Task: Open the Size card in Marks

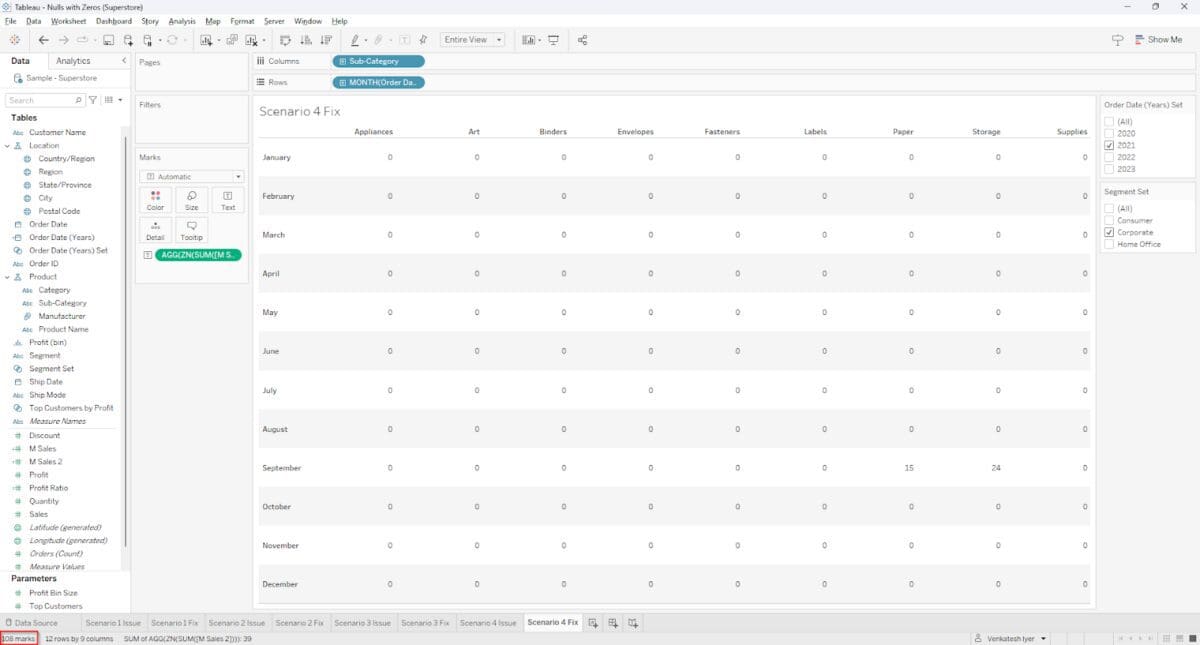Action: click(191, 200)
